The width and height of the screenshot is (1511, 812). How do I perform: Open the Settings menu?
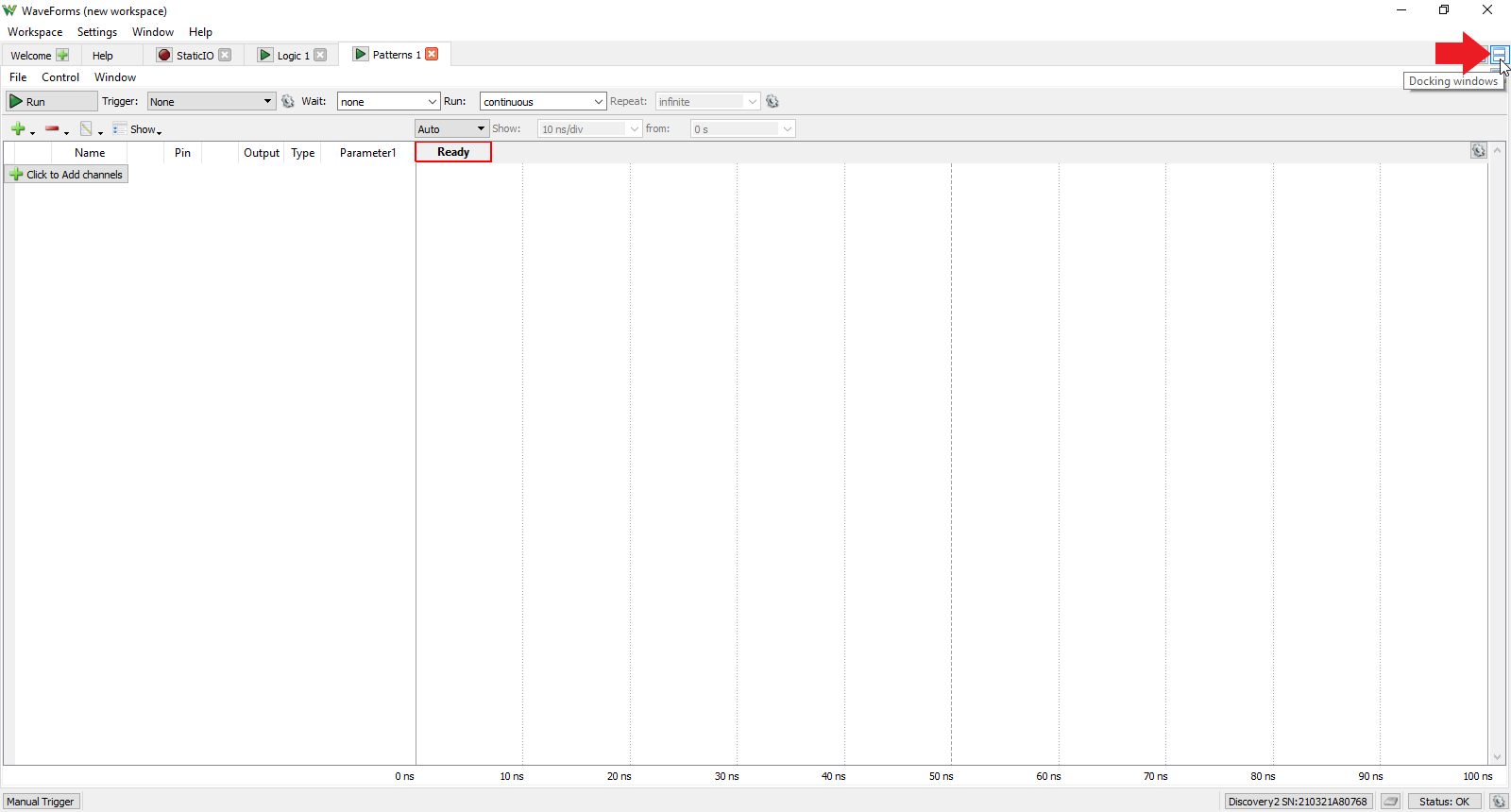(97, 32)
